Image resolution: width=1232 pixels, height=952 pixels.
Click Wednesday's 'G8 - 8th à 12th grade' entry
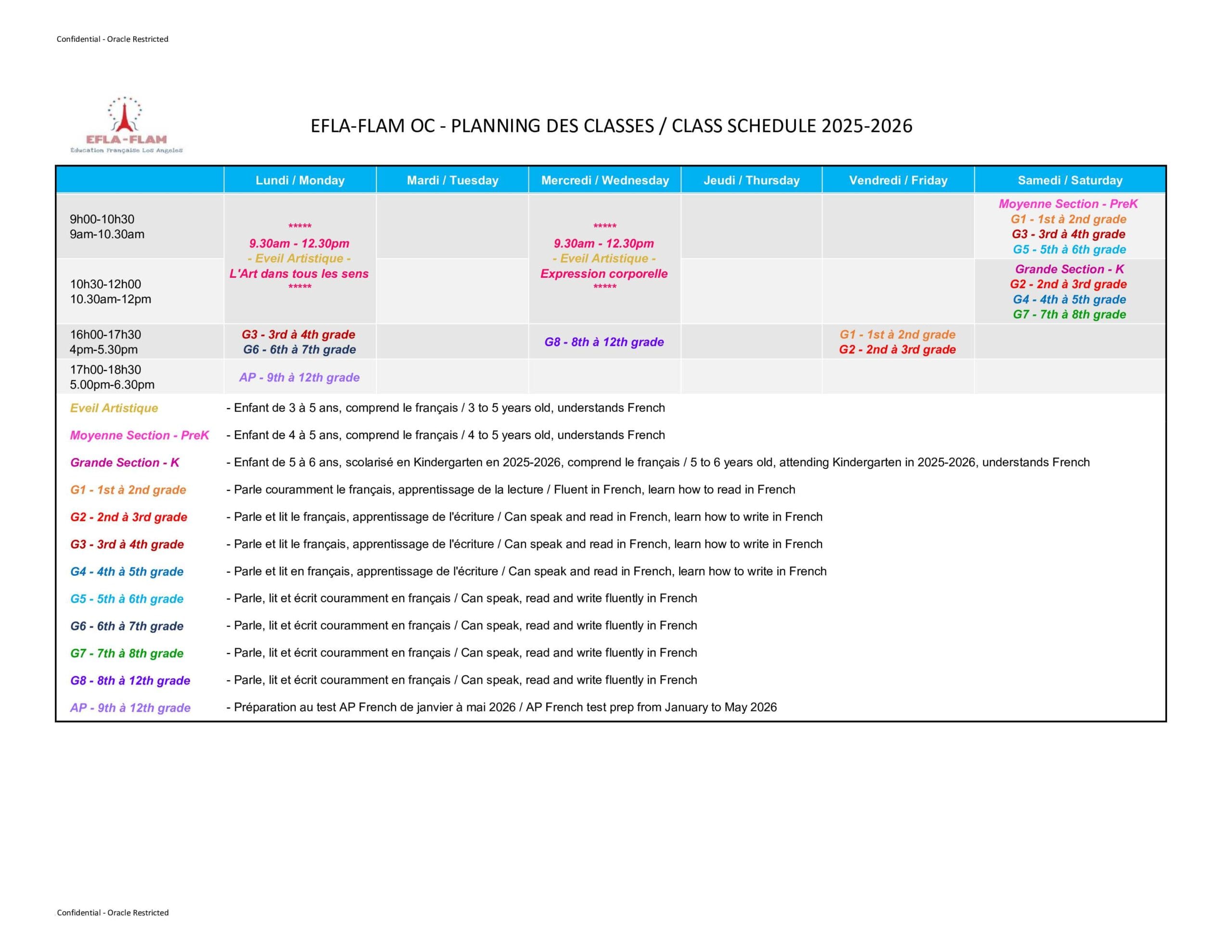[604, 342]
